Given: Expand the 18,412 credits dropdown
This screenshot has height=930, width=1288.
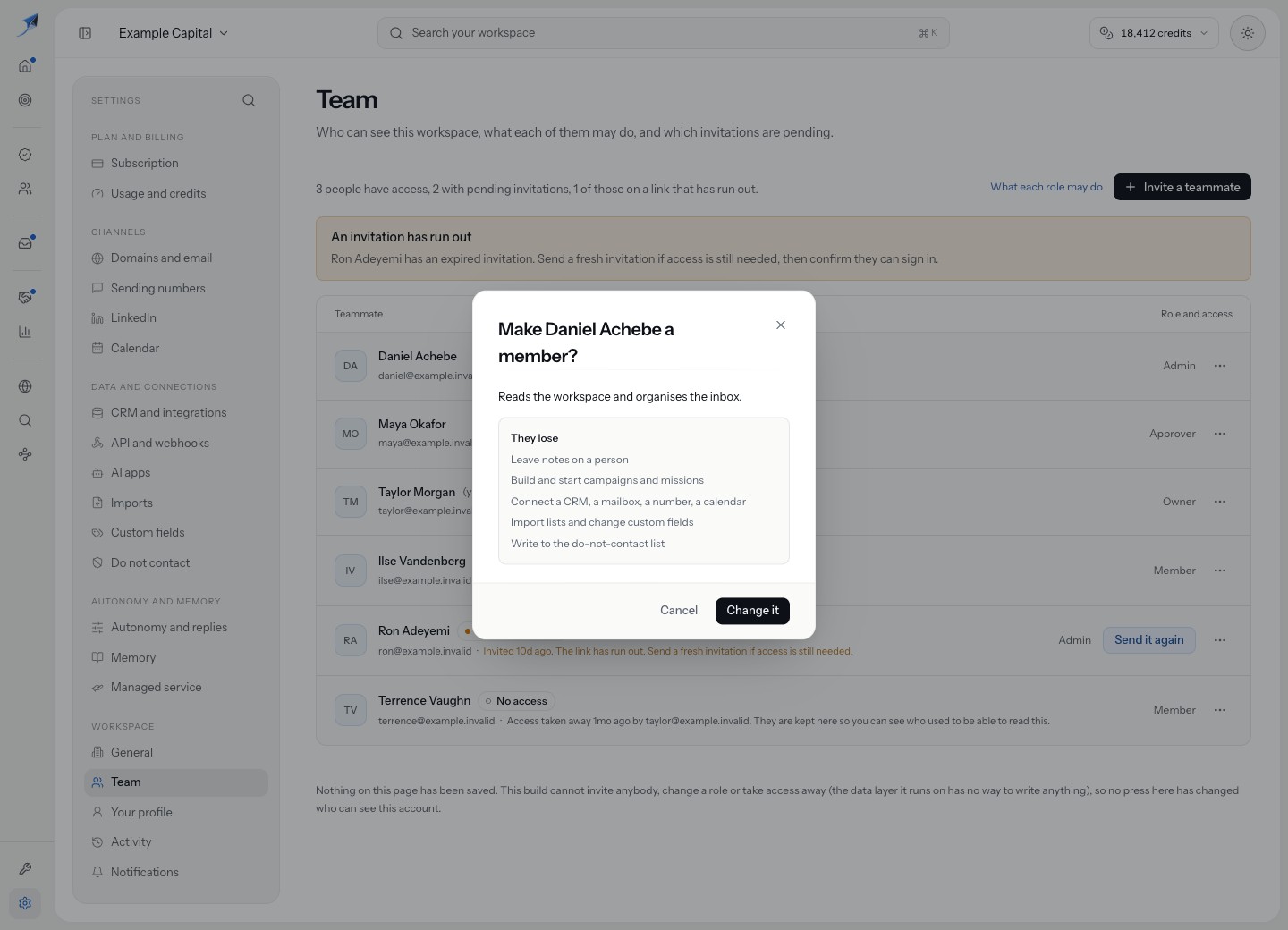Looking at the screenshot, I should [1155, 33].
